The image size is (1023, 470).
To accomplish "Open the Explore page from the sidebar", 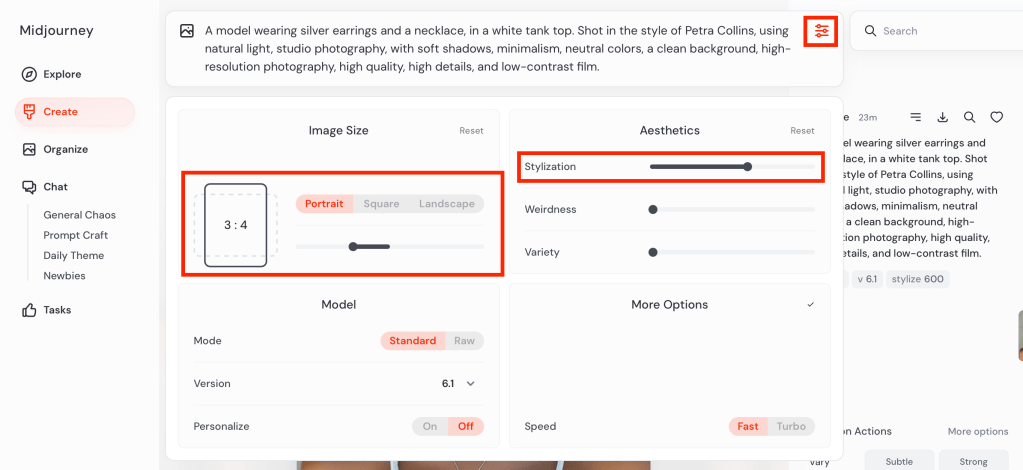I will (x=62, y=74).
